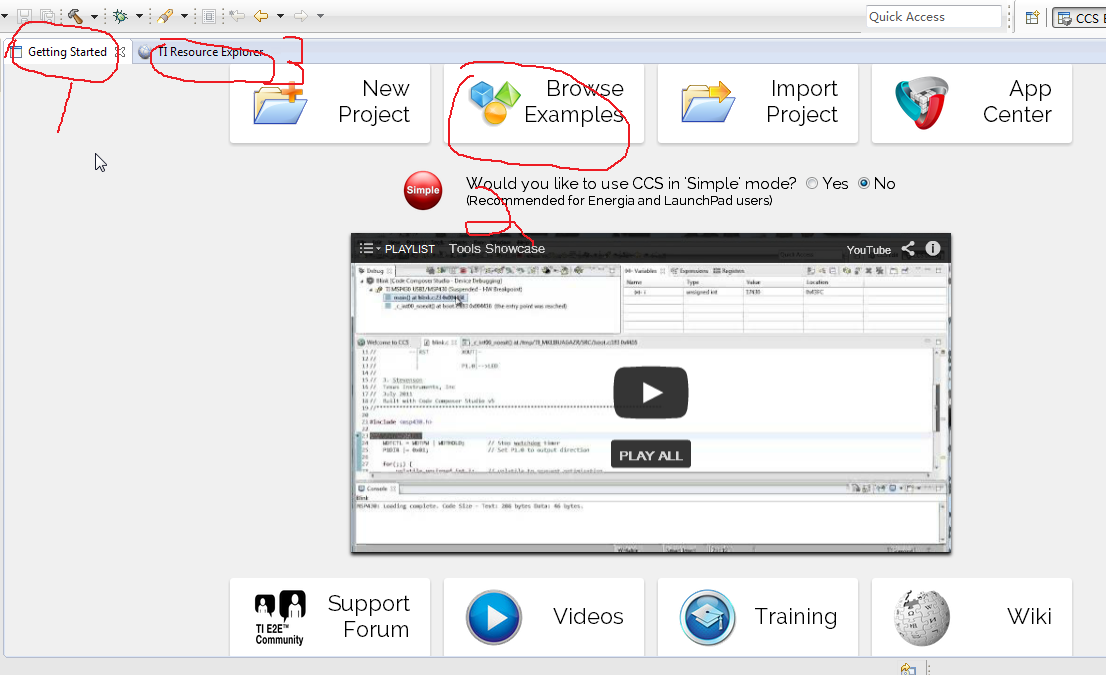Click the Save All toolbar icon
The width and height of the screenshot is (1106, 675).
click(47, 16)
